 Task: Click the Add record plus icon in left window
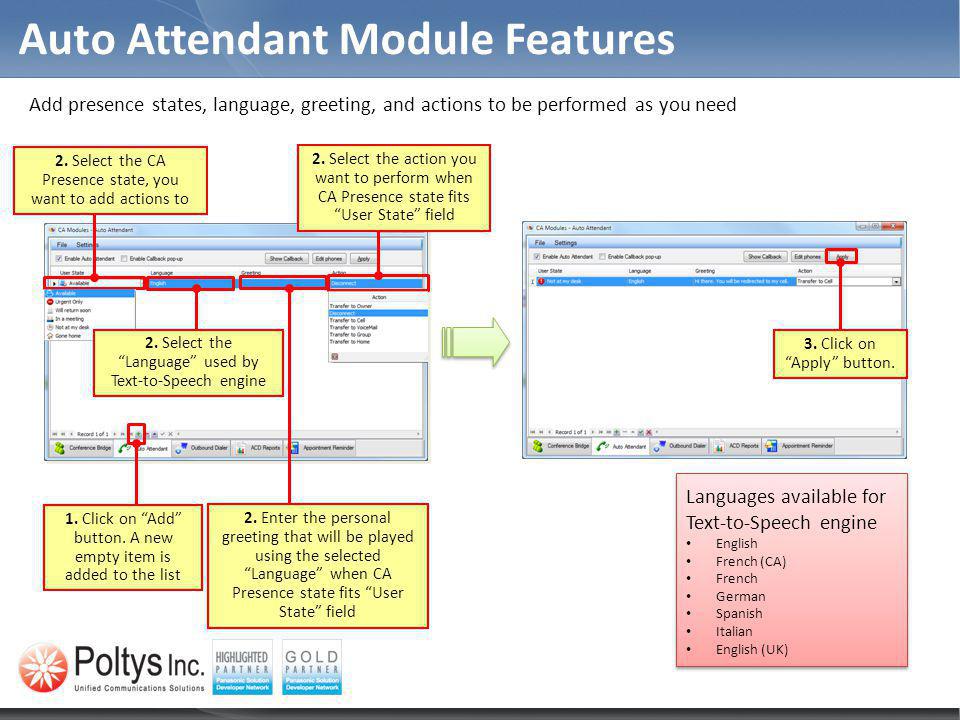click(138, 434)
